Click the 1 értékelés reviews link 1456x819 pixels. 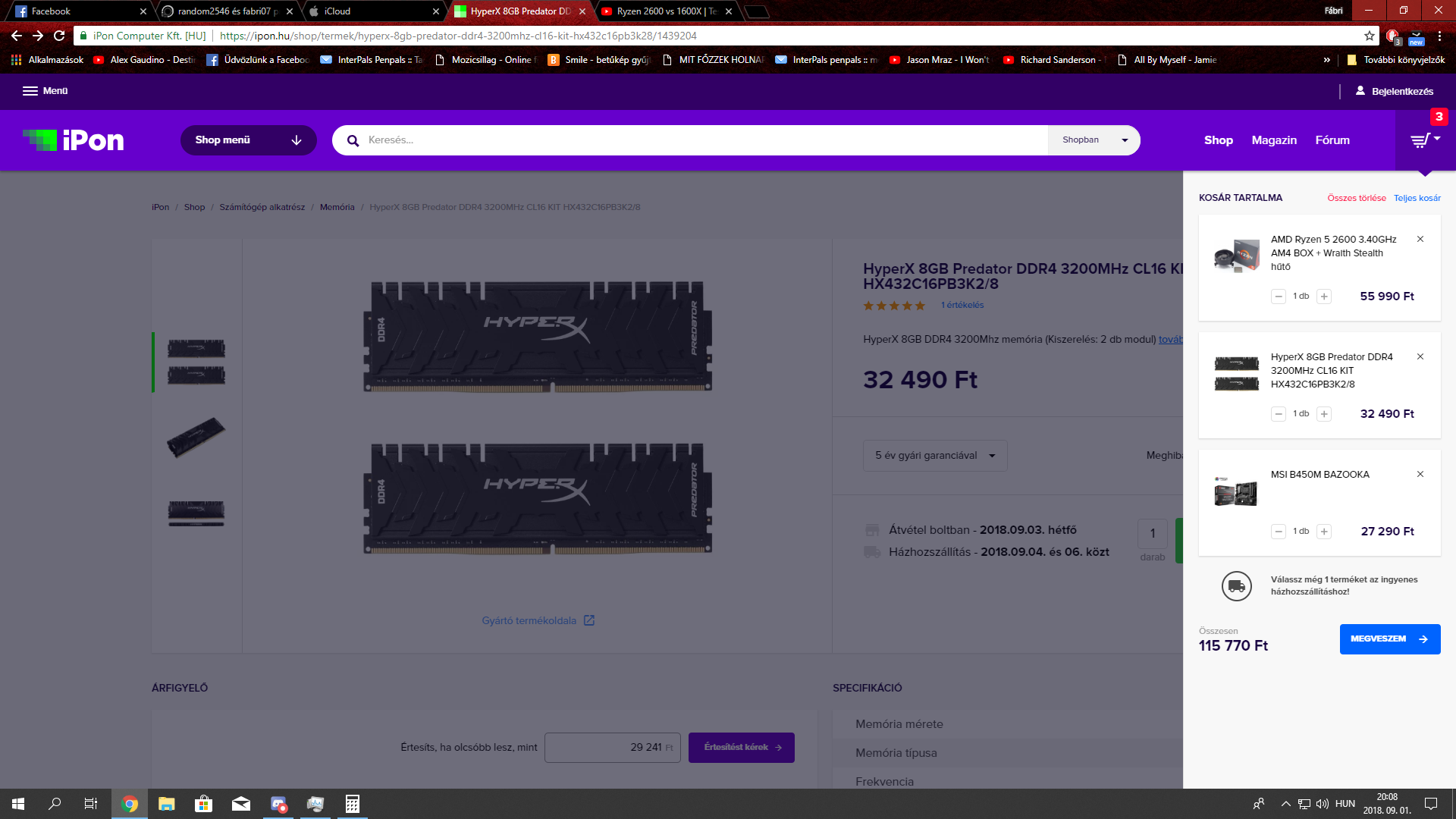tap(962, 305)
